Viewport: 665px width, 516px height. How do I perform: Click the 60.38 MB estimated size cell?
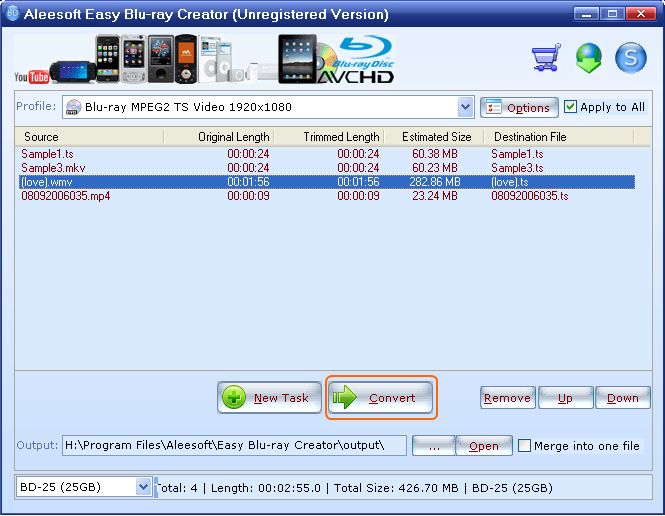coord(435,154)
